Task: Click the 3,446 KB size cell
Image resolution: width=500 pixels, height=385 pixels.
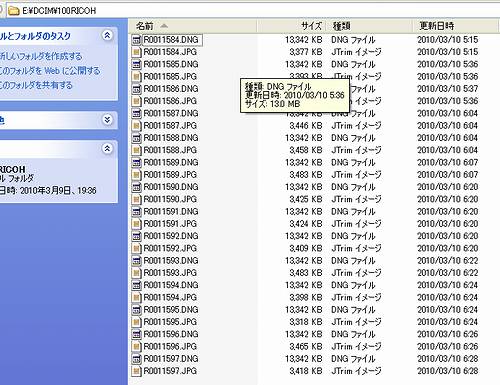Action: 306,126
